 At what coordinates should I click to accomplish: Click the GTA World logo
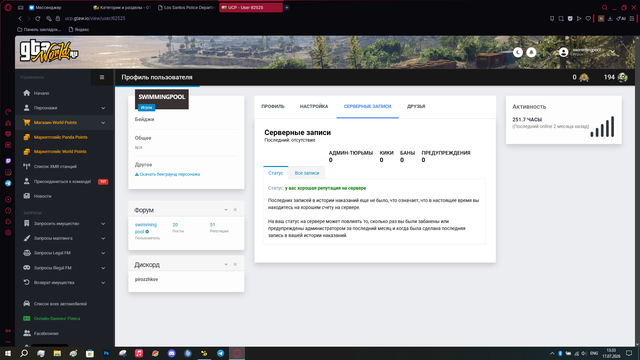49,51
